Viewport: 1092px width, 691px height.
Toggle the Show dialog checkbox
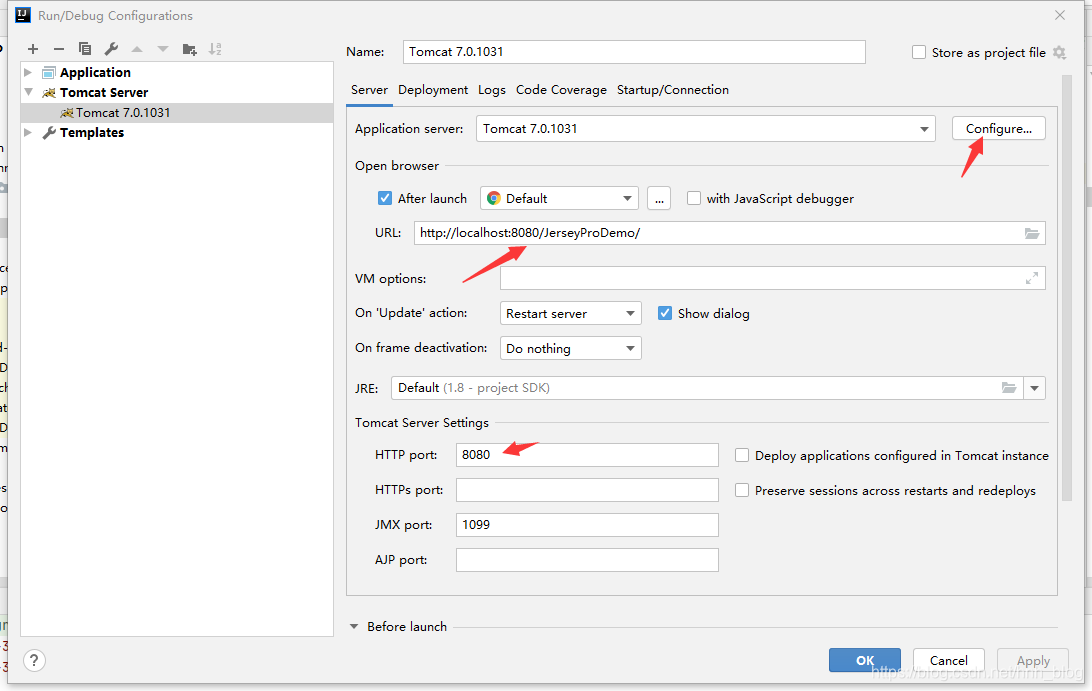[664, 313]
